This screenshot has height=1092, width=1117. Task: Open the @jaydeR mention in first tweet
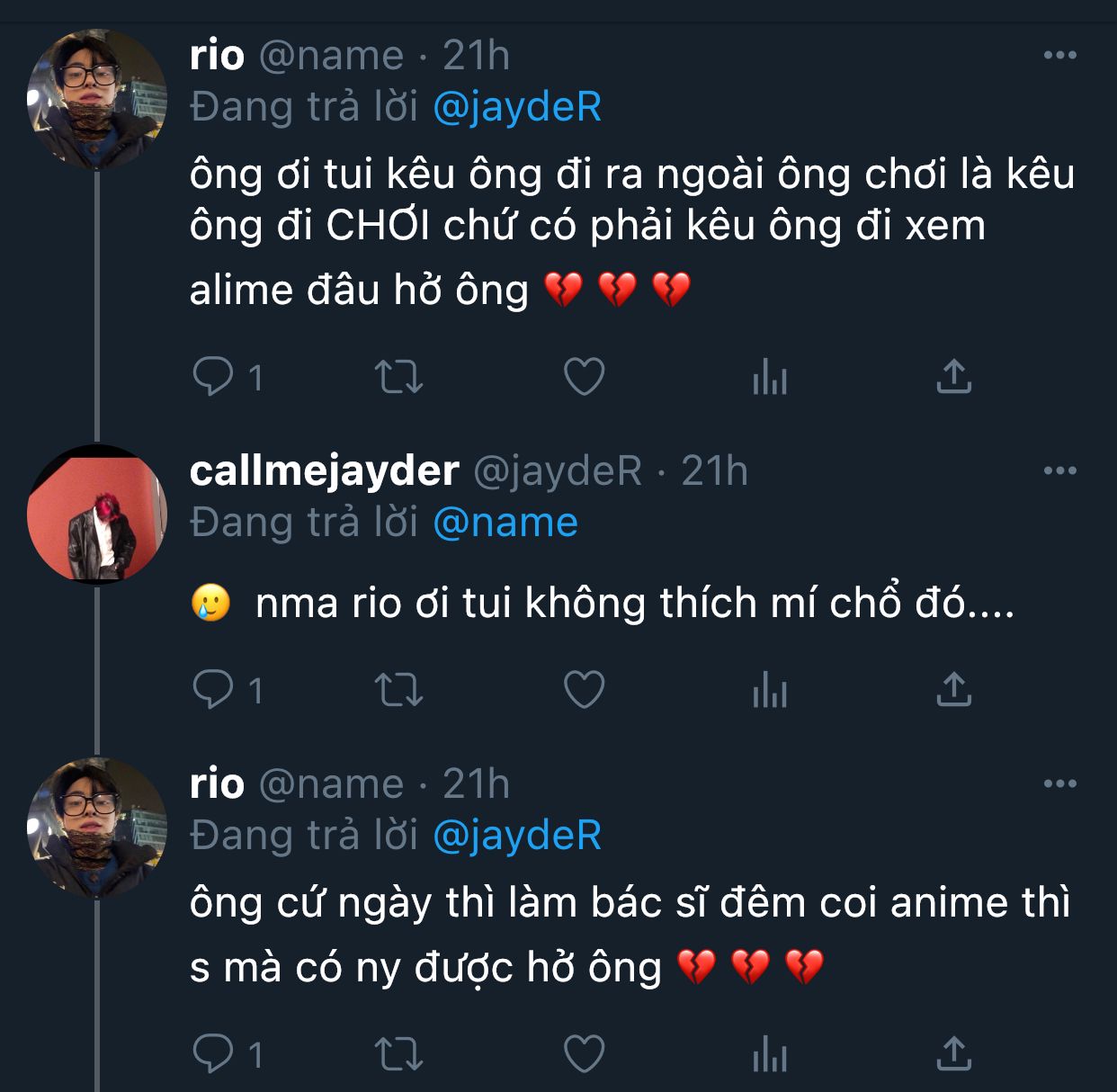pyautogui.click(x=517, y=107)
